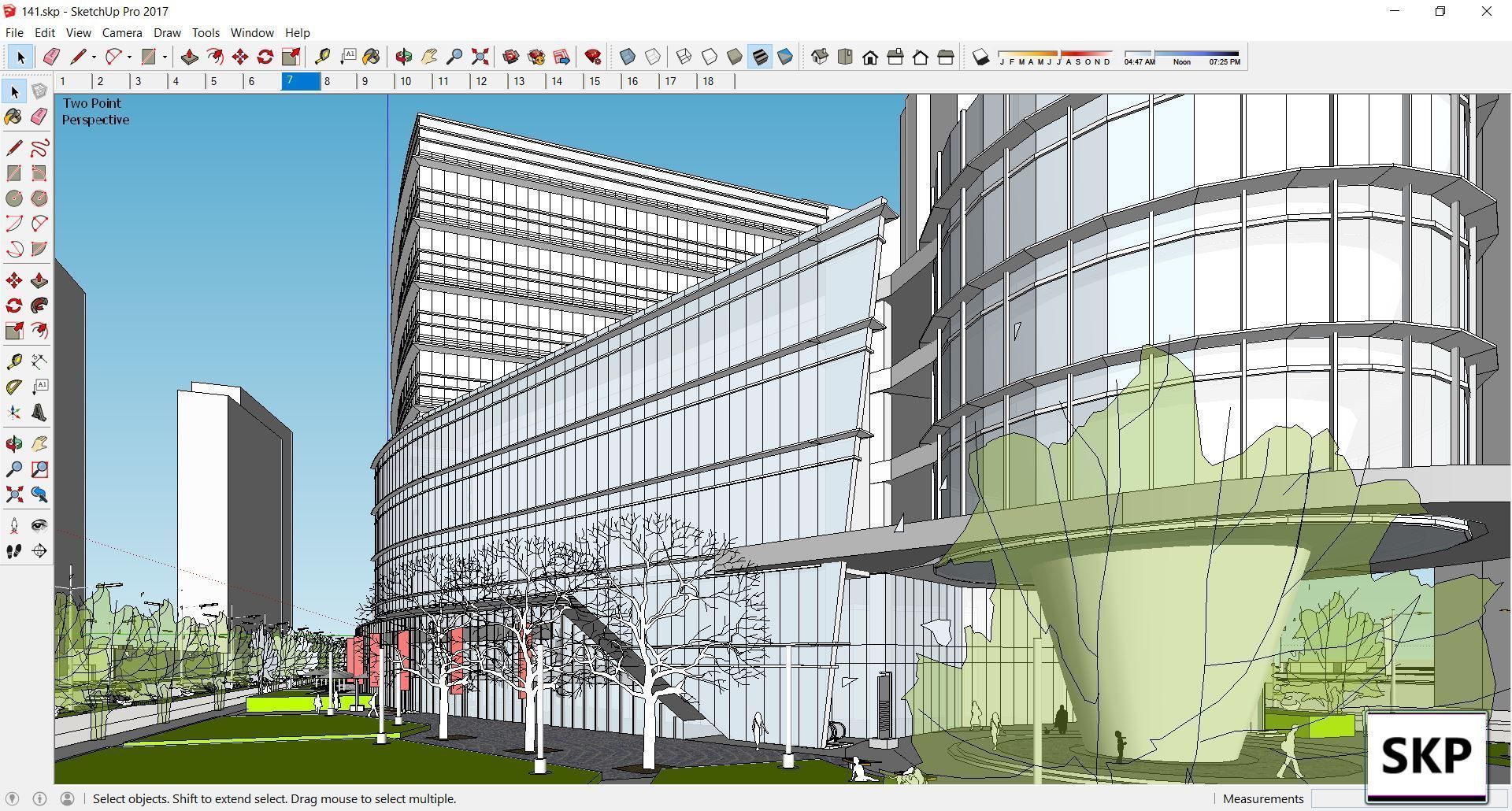Toggle X-Ray face style
The width and height of the screenshot is (1512, 811).
[x=628, y=57]
